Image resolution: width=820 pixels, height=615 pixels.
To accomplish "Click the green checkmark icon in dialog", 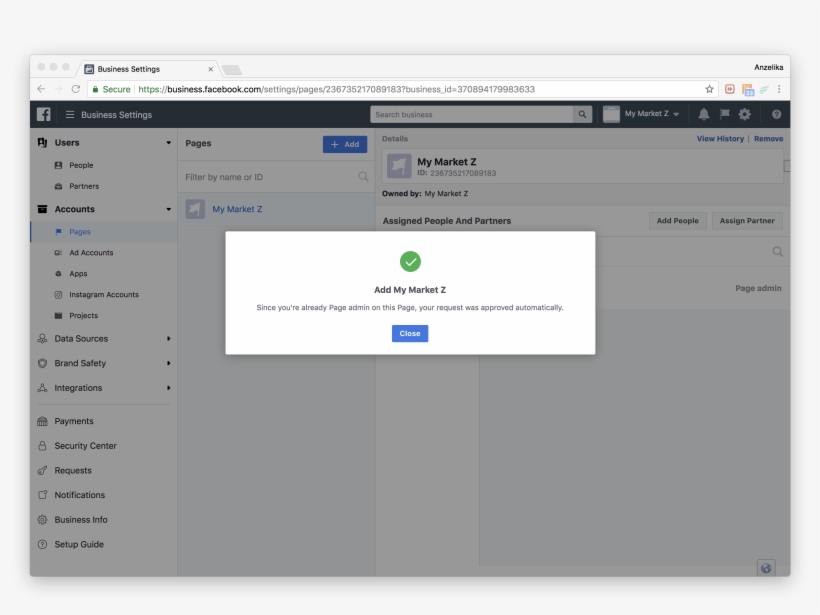I will point(410,261).
